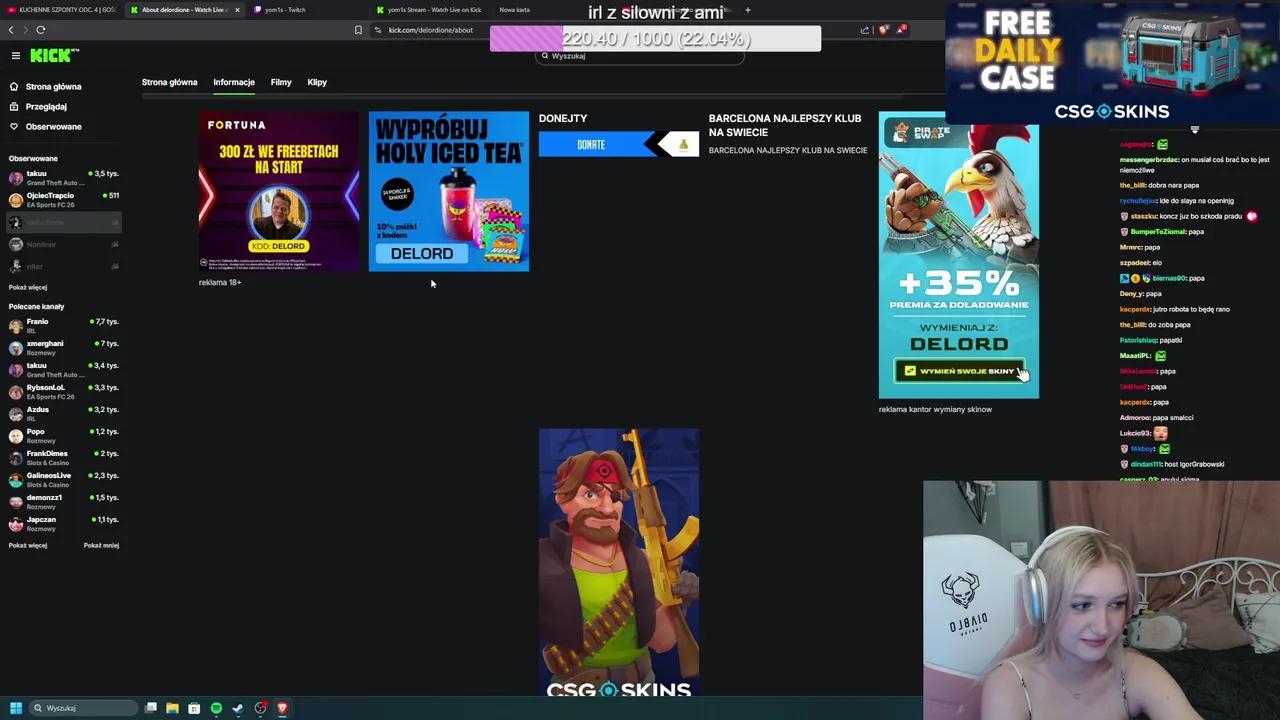Image resolution: width=1280 pixels, height=720 pixels.
Task: Click the Polecane kanały section label
Action: (36, 307)
